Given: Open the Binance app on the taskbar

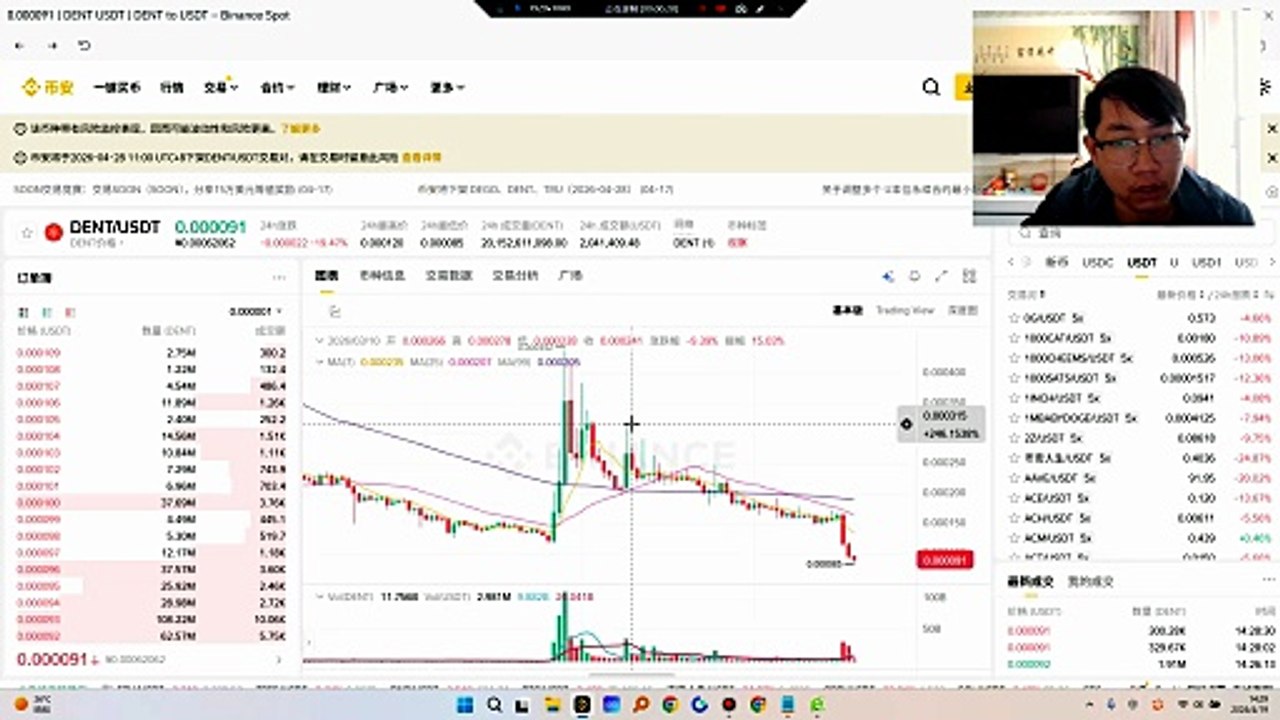Looking at the screenshot, I should coord(582,705).
